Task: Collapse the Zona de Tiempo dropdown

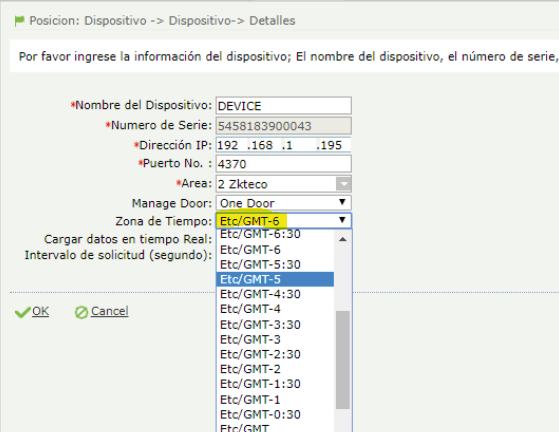Action: (342, 220)
